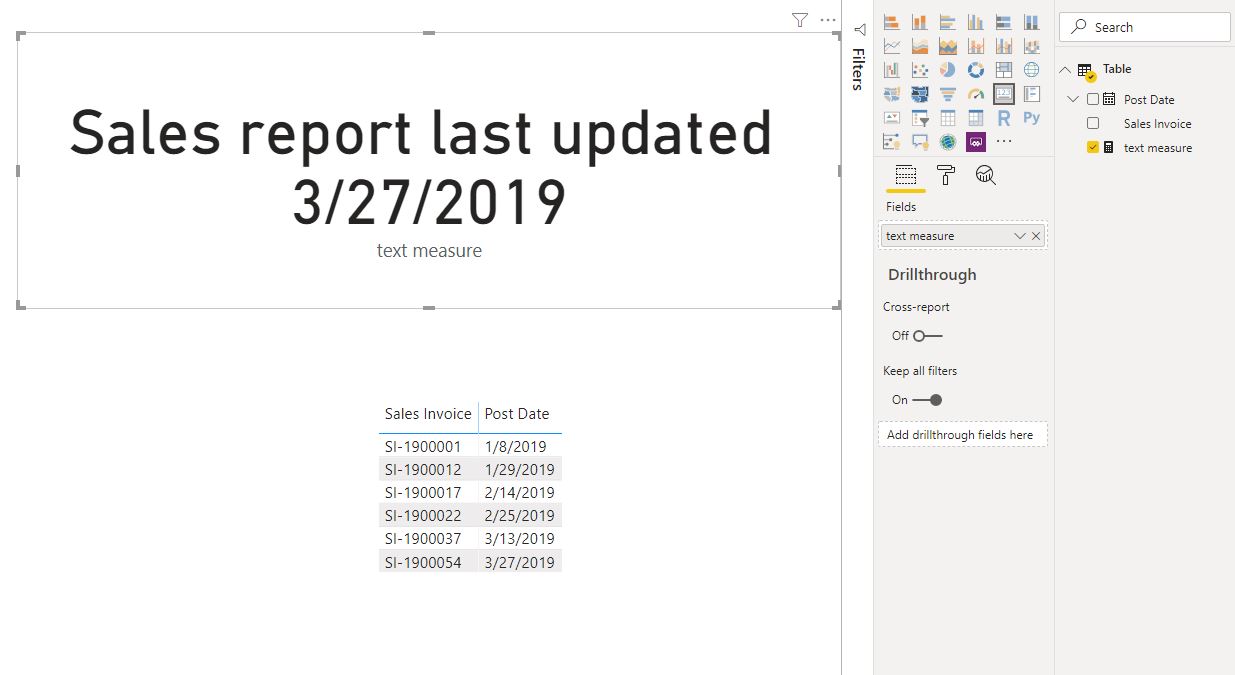Click text measure field name in list
This screenshot has width=1235, height=675.
tap(1158, 147)
